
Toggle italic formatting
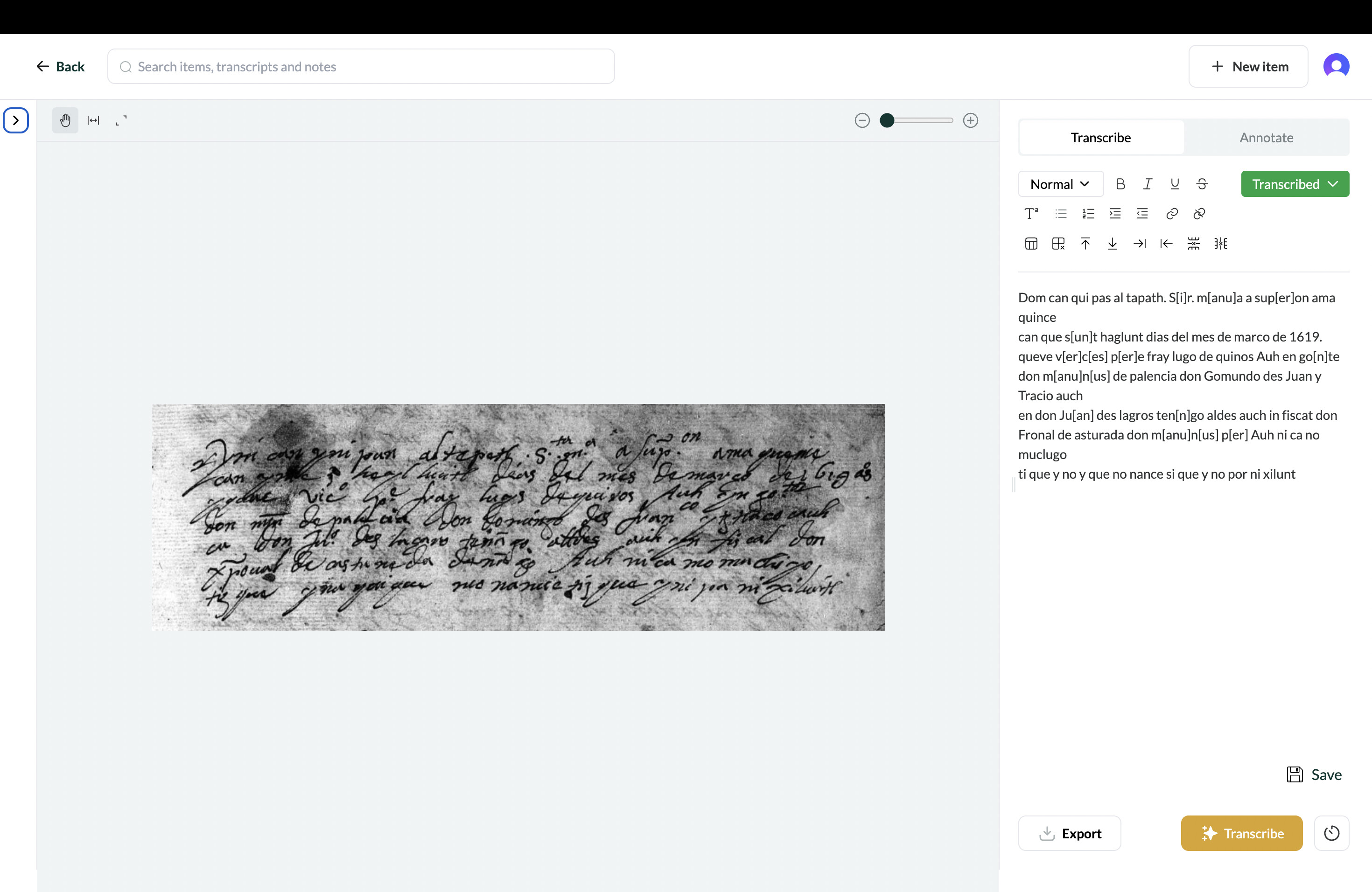click(1147, 184)
